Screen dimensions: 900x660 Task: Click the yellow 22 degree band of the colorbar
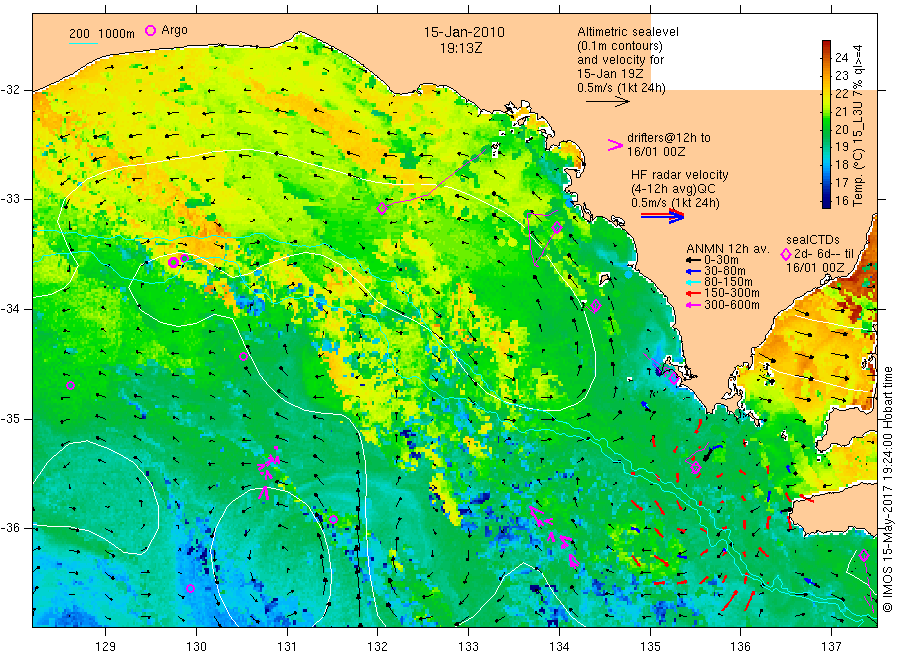tap(827, 93)
